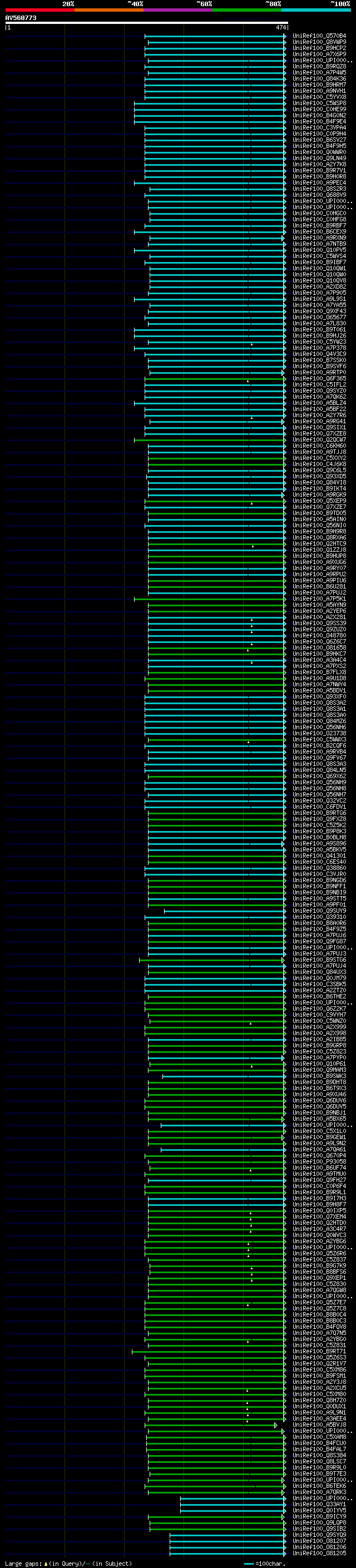Open hit UniRef100_Q570B4
The image size is (356, 1568).
319,36
